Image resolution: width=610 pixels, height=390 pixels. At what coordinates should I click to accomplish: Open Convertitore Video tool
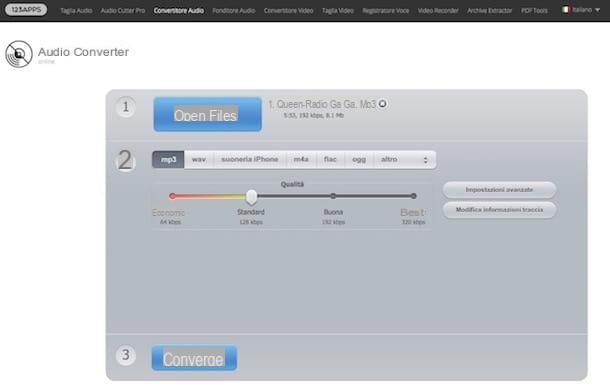pyautogui.click(x=288, y=11)
